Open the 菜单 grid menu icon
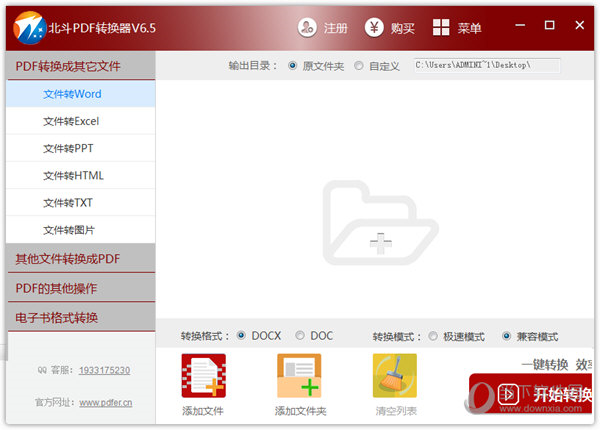Viewport: 600px width, 430px height. click(x=441, y=28)
